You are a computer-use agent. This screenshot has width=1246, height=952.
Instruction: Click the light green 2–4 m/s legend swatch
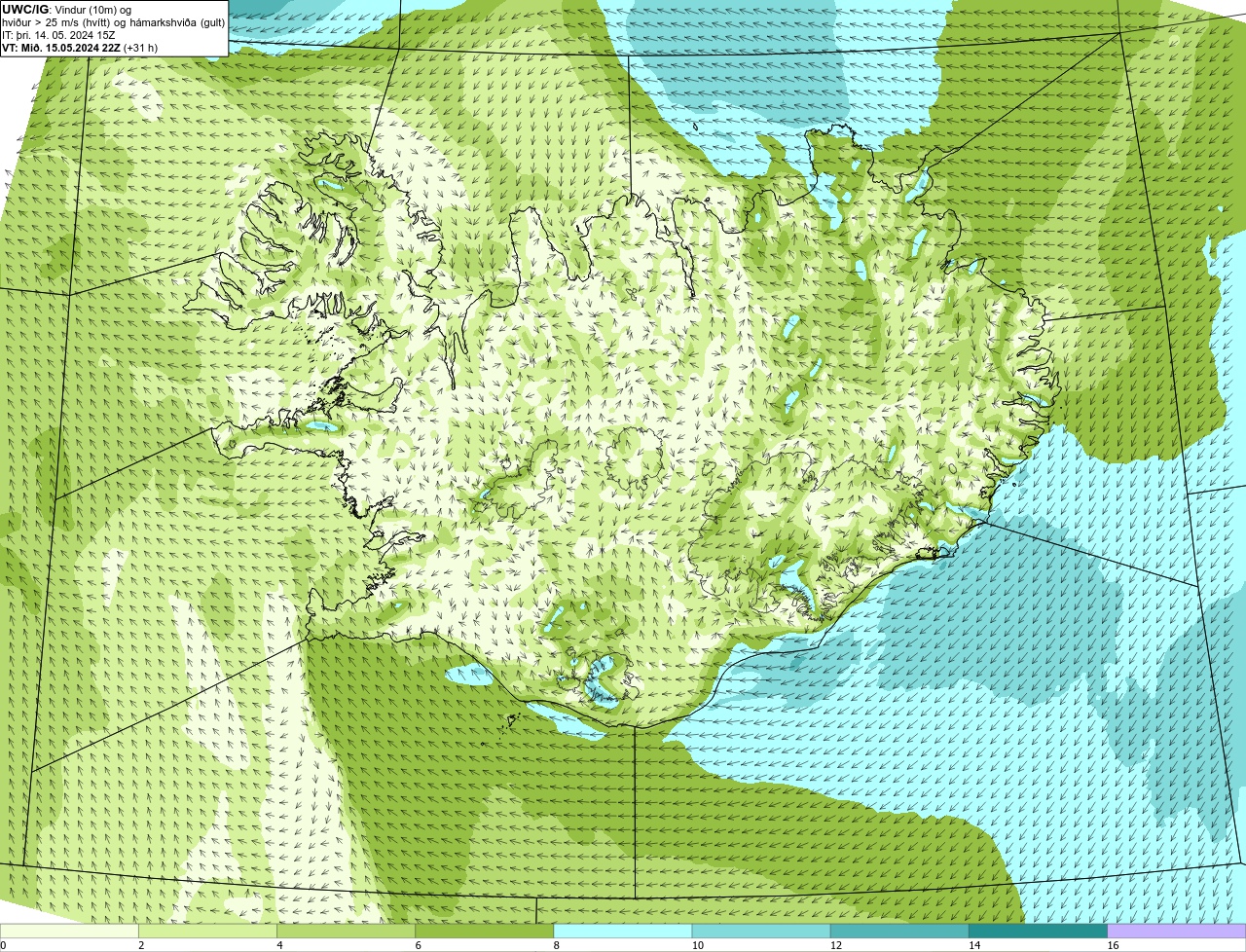(207, 932)
